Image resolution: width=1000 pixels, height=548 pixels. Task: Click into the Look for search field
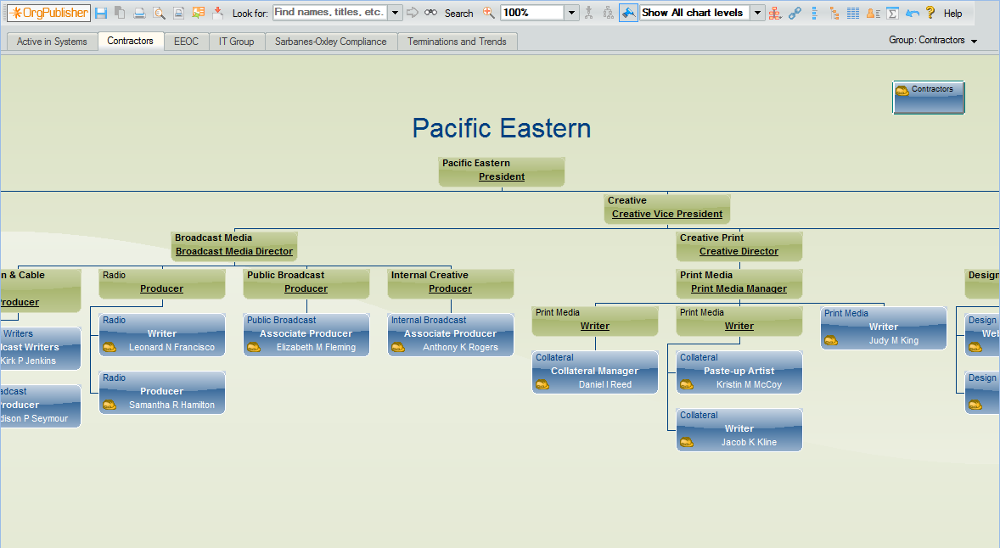[330, 12]
